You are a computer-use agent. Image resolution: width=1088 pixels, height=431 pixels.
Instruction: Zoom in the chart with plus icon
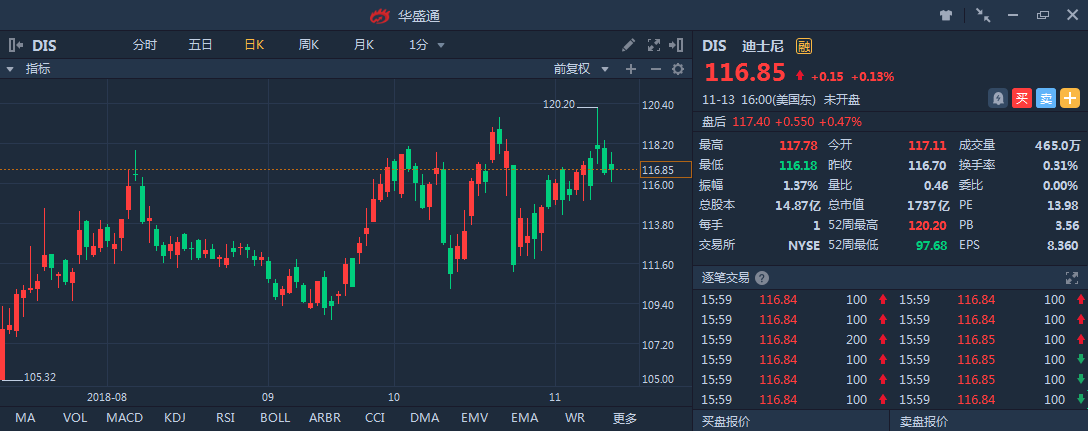631,69
